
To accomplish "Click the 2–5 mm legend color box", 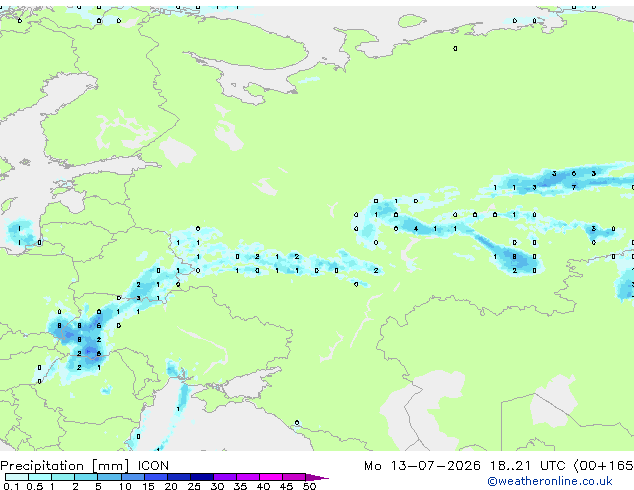I will tap(86, 477).
